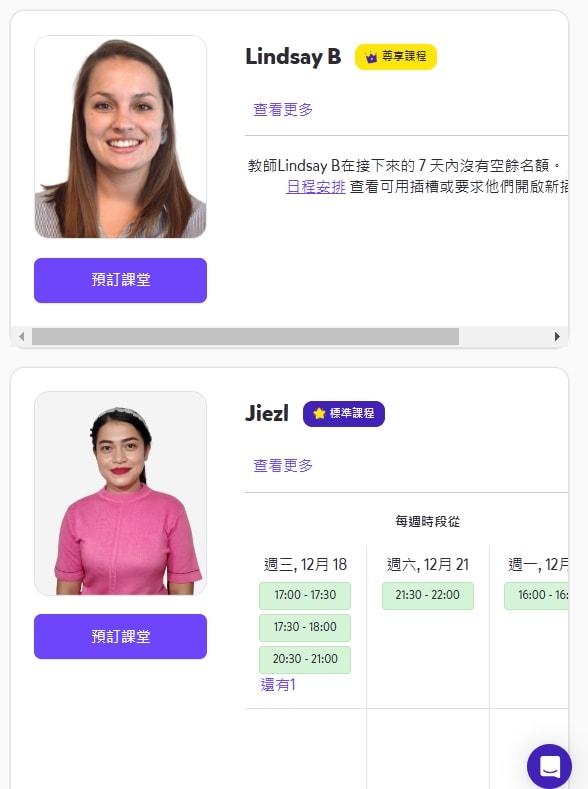Pick Monday's 16:00 time slot
588x789 pixels.
pos(536,595)
